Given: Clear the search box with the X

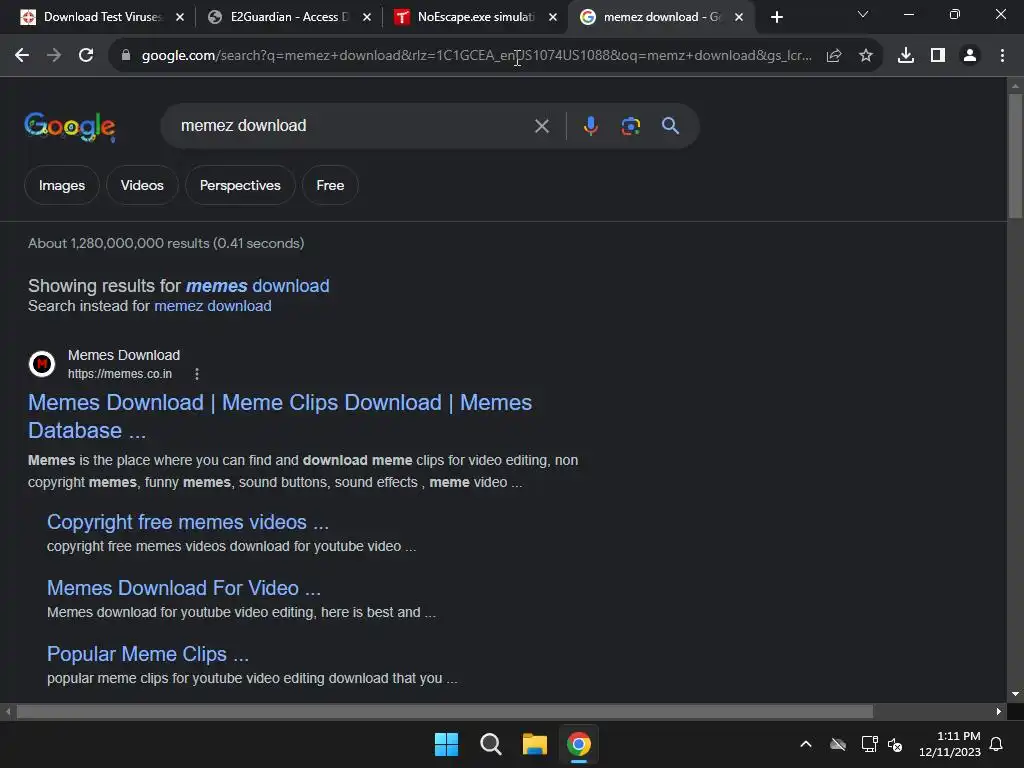Looking at the screenshot, I should click(x=541, y=126).
